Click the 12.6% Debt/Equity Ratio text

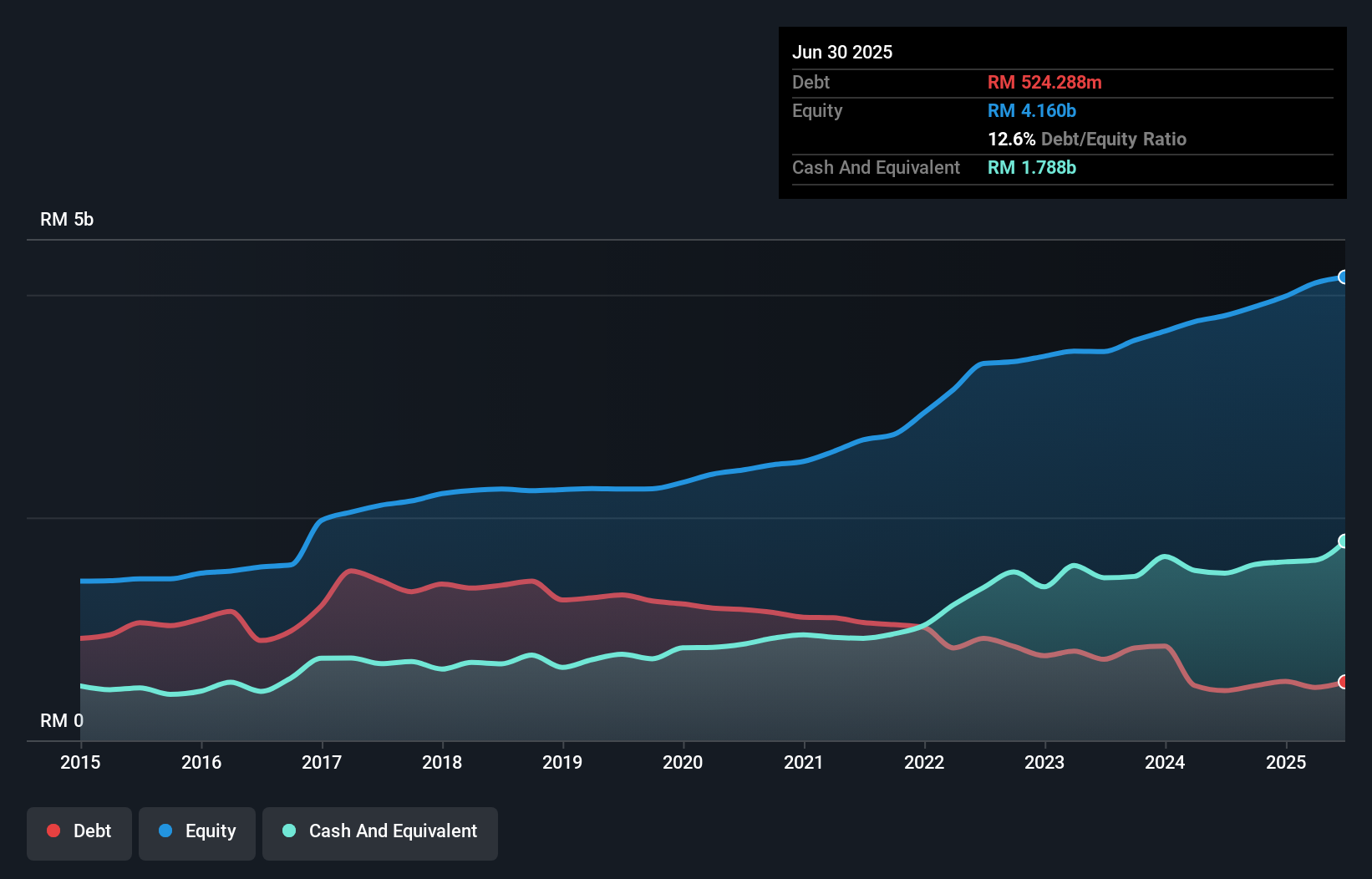pos(1087,139)
